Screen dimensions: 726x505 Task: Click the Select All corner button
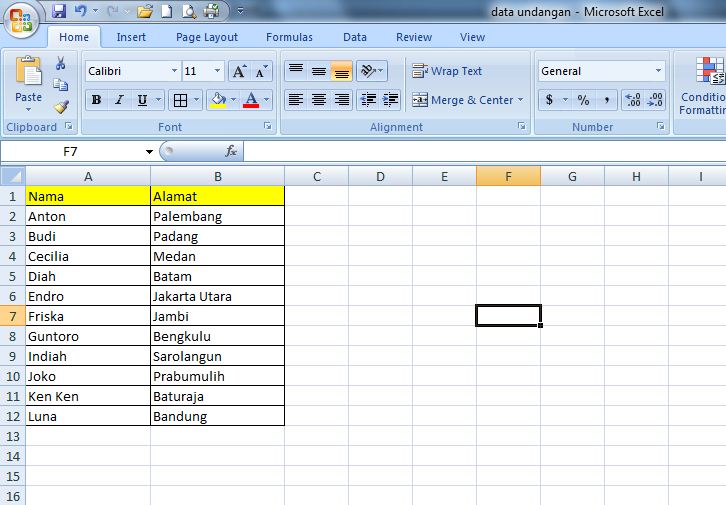[13, 176]
